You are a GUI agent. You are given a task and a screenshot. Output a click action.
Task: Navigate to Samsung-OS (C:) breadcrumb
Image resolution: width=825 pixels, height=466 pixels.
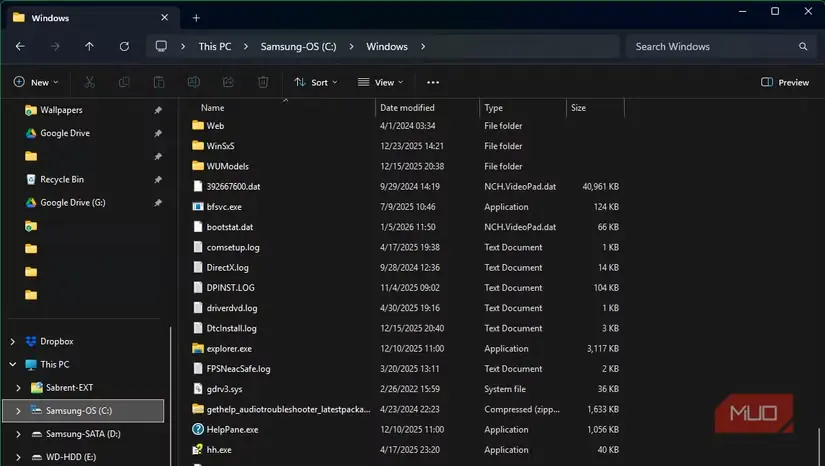pos(298,46)
